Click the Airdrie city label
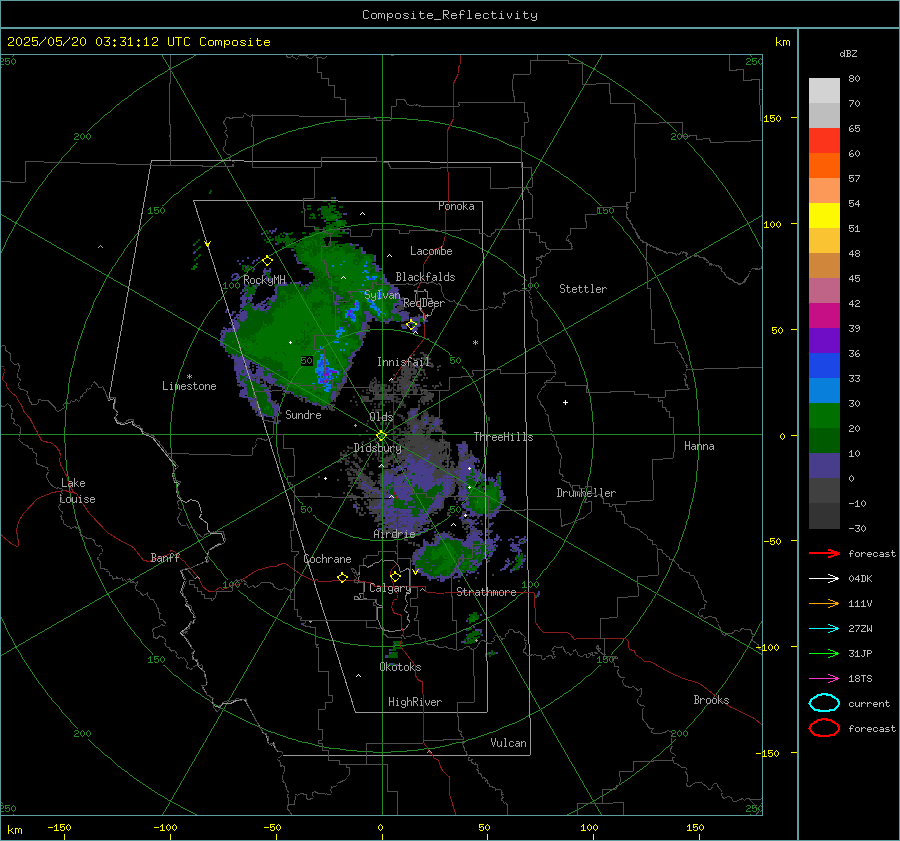 [x=394, y=534]
